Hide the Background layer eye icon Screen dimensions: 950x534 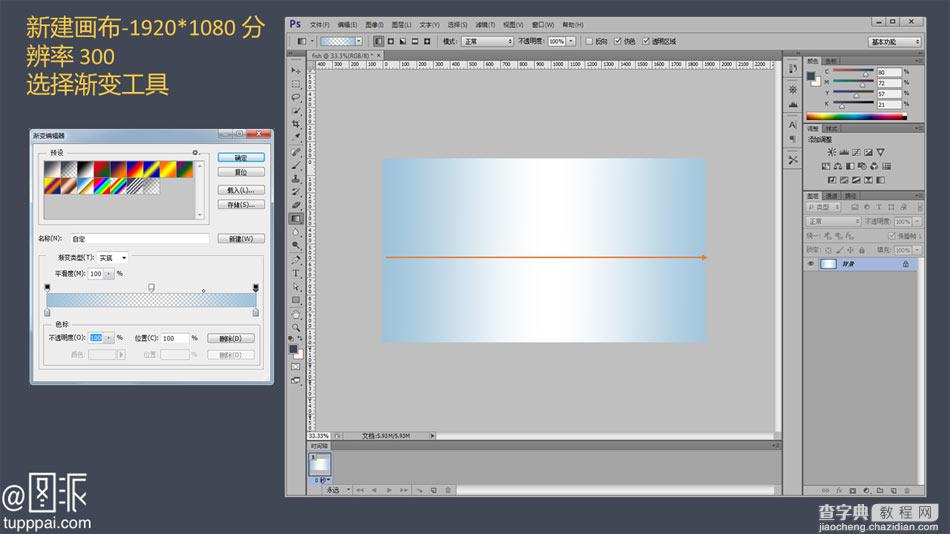[x=811, y=264]
